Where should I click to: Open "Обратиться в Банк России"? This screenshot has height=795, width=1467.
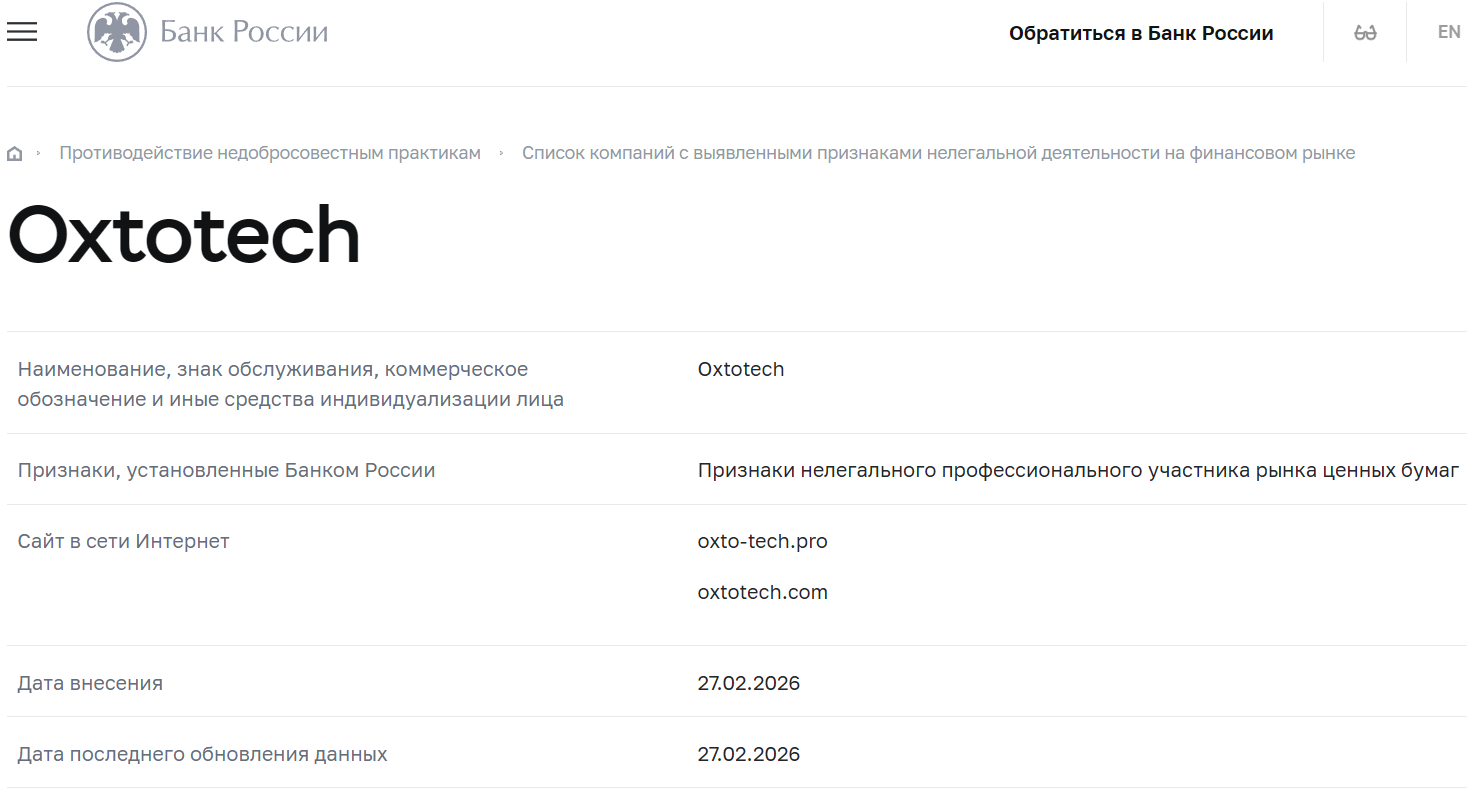pos(1142,32)
